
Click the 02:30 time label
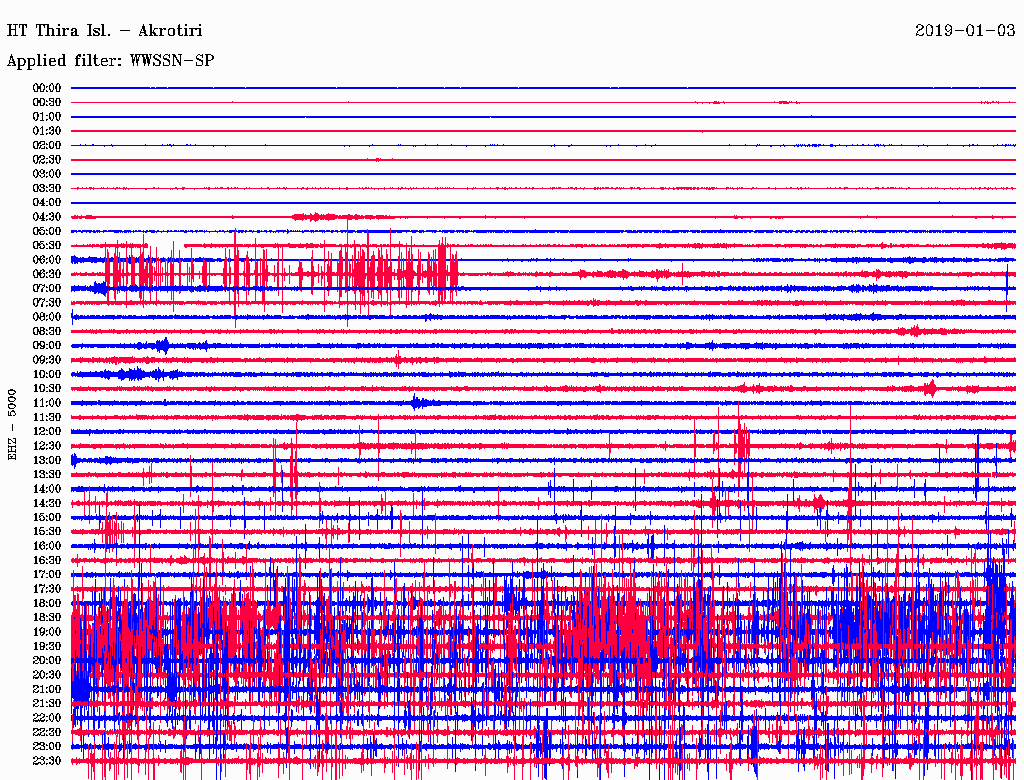click(47, 159)
